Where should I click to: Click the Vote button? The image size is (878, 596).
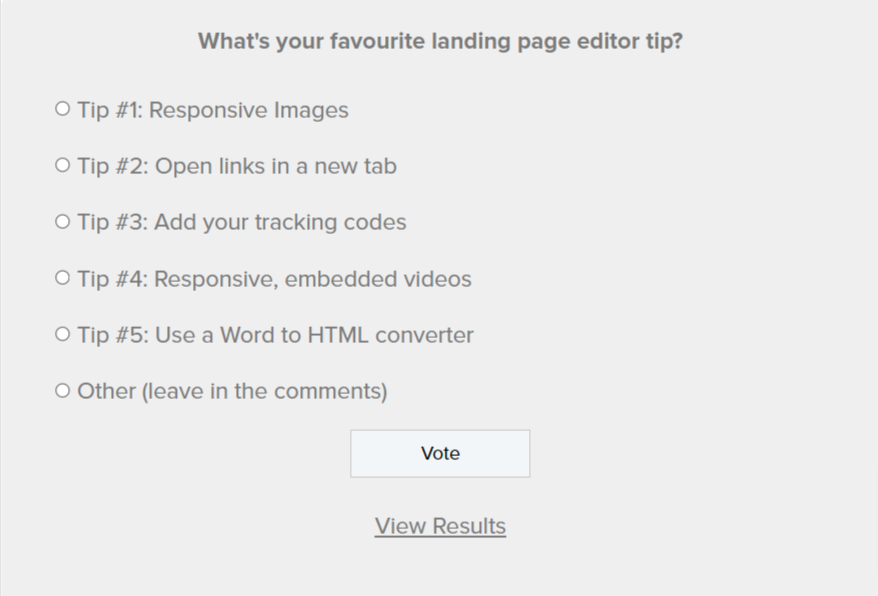click(x=440, y=454)
